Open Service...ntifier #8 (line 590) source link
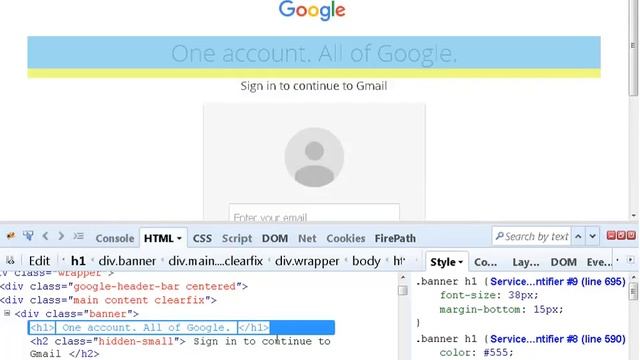The height and width of the screenshot is (360, 640). [x=558, y=339]
